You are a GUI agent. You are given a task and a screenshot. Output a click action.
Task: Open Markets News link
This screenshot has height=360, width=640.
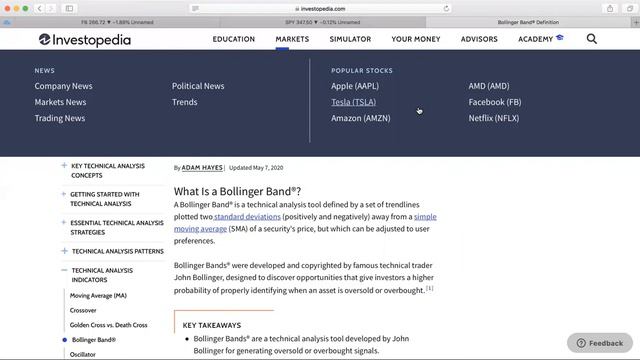[x=60, y=102]
